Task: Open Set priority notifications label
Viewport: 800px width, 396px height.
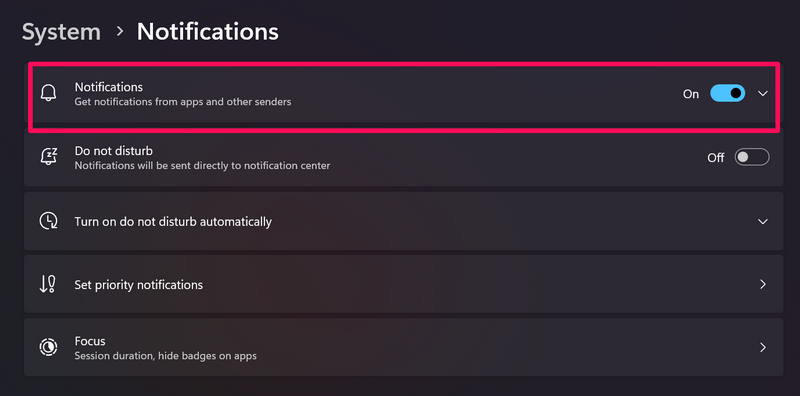Action: 139,285
